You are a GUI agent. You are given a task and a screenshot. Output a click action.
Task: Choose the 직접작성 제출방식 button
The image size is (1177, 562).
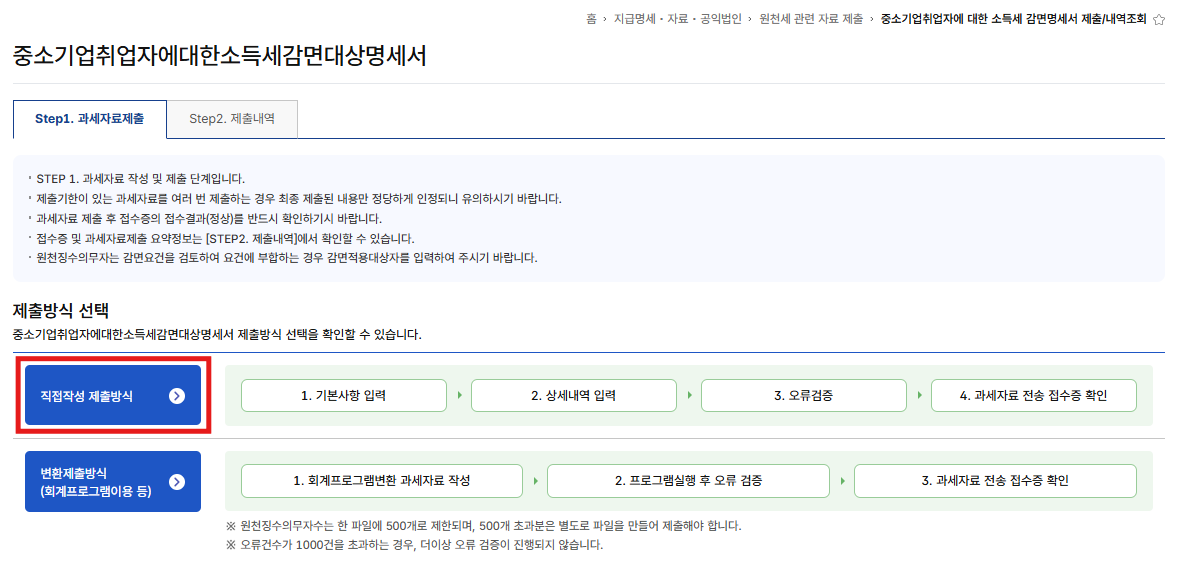(x=113, y=395)
